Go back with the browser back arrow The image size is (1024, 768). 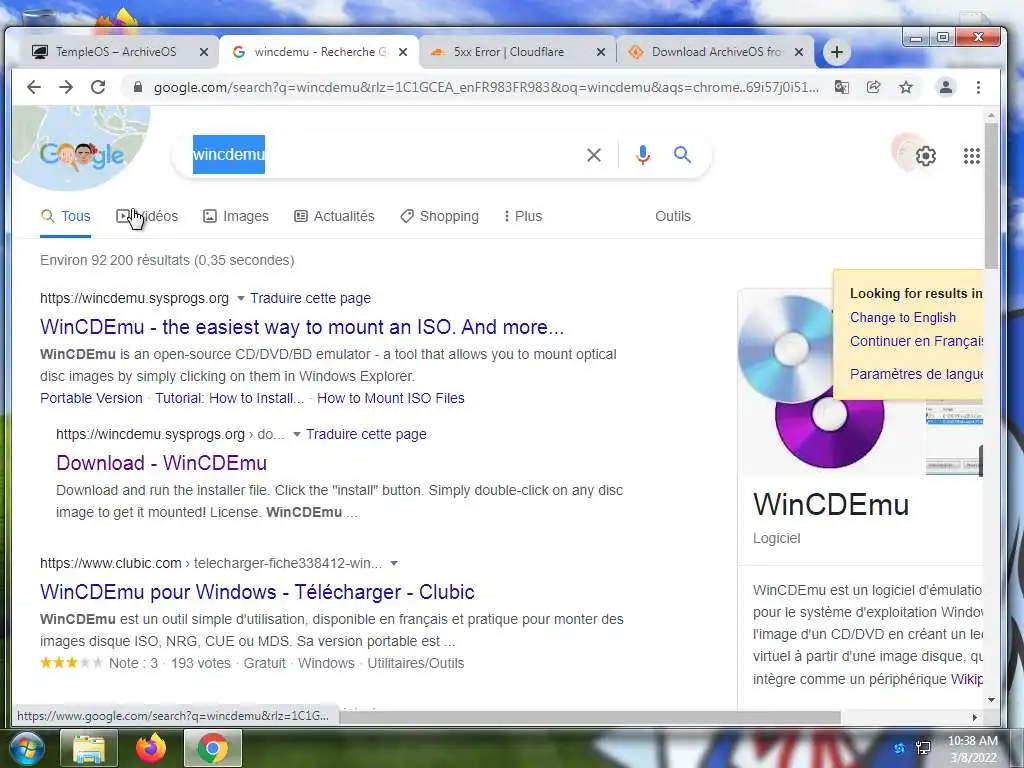tap(34, 87)
